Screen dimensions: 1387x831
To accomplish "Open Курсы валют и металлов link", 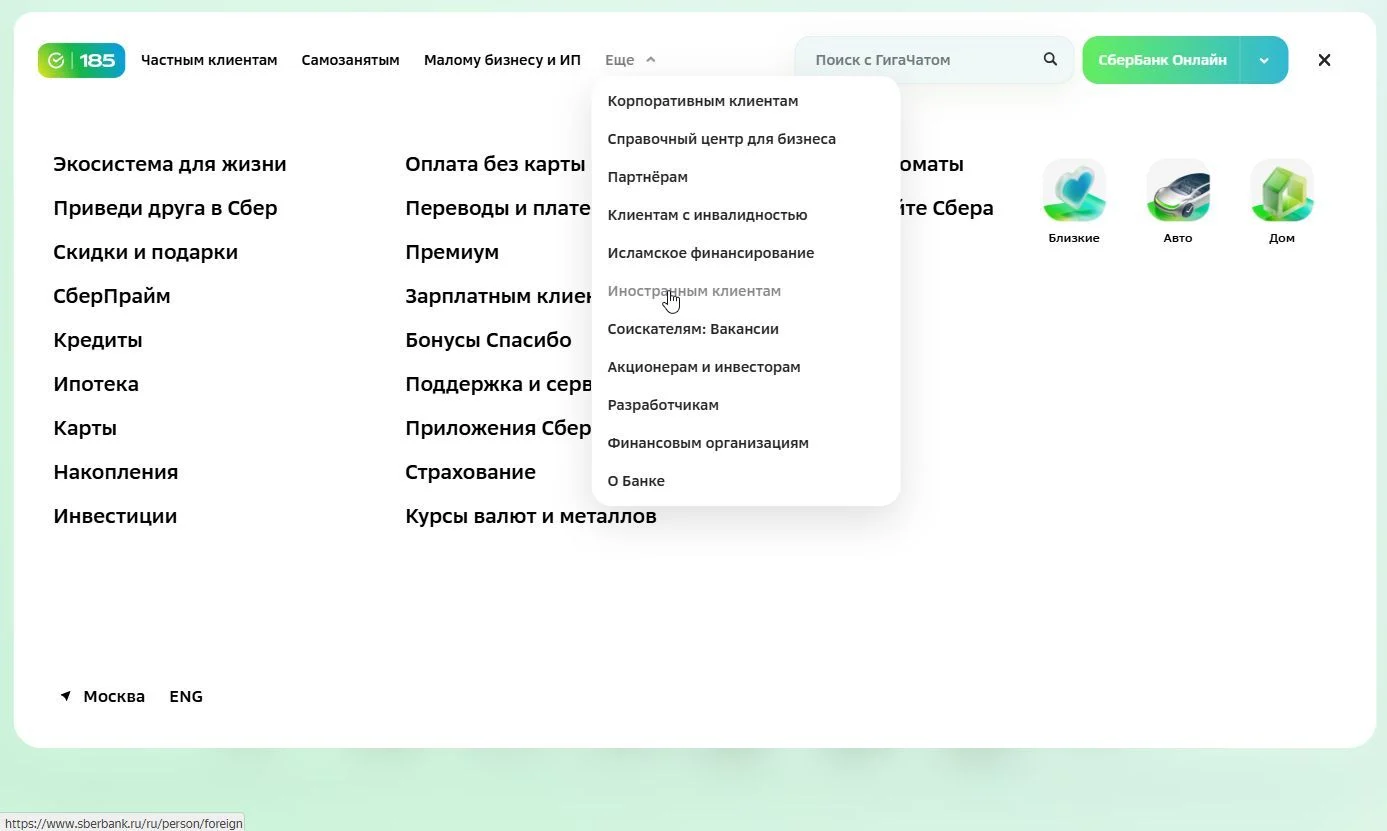I will click(x=531, y=516).
